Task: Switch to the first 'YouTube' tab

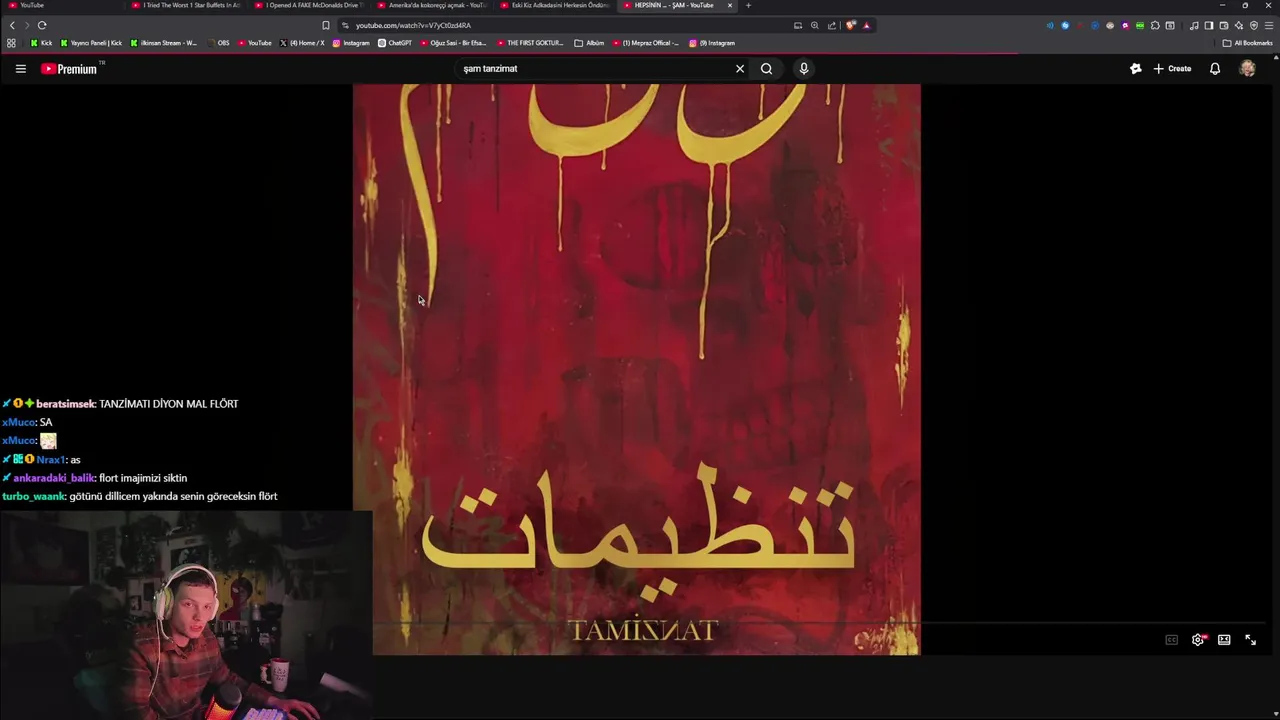Action: click(62, 5)
